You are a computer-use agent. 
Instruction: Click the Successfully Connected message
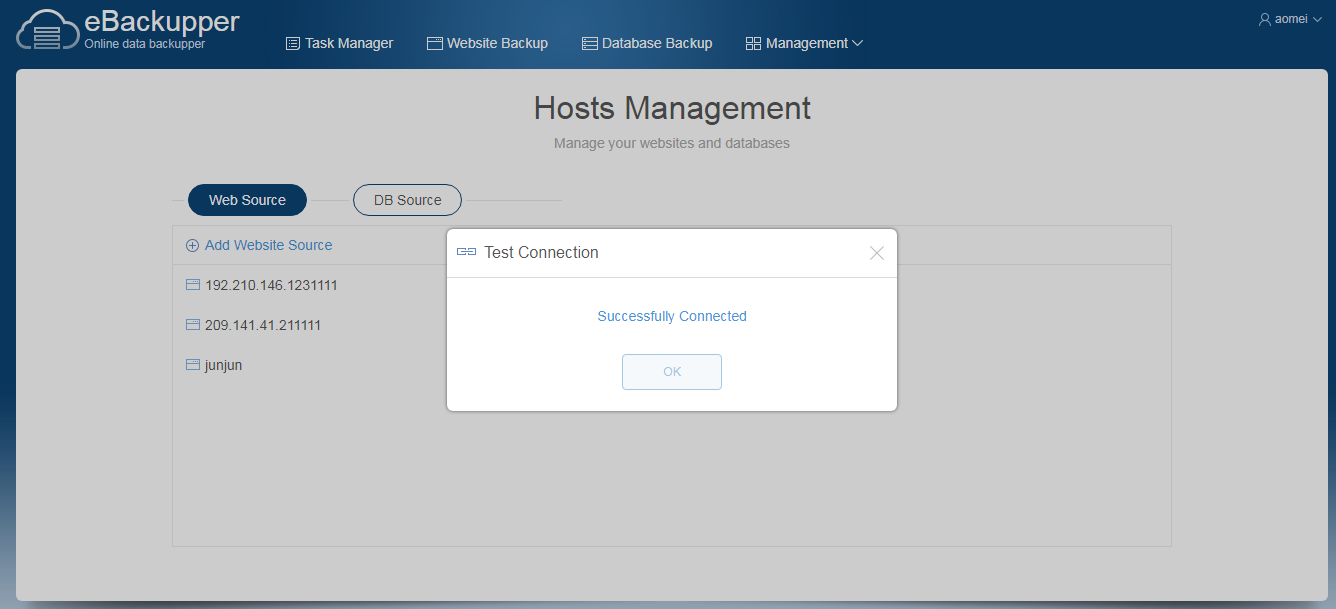[672, 316]
